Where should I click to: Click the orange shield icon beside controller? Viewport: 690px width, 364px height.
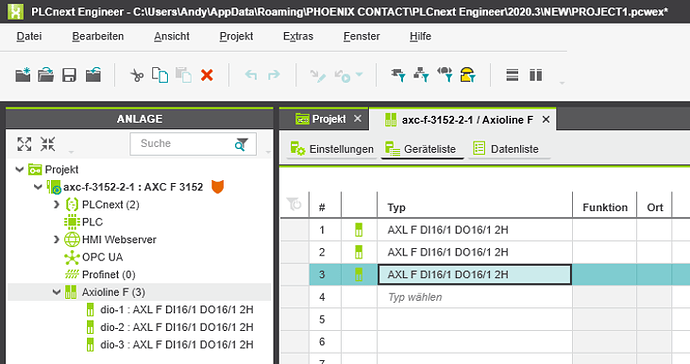pos(218,187)
